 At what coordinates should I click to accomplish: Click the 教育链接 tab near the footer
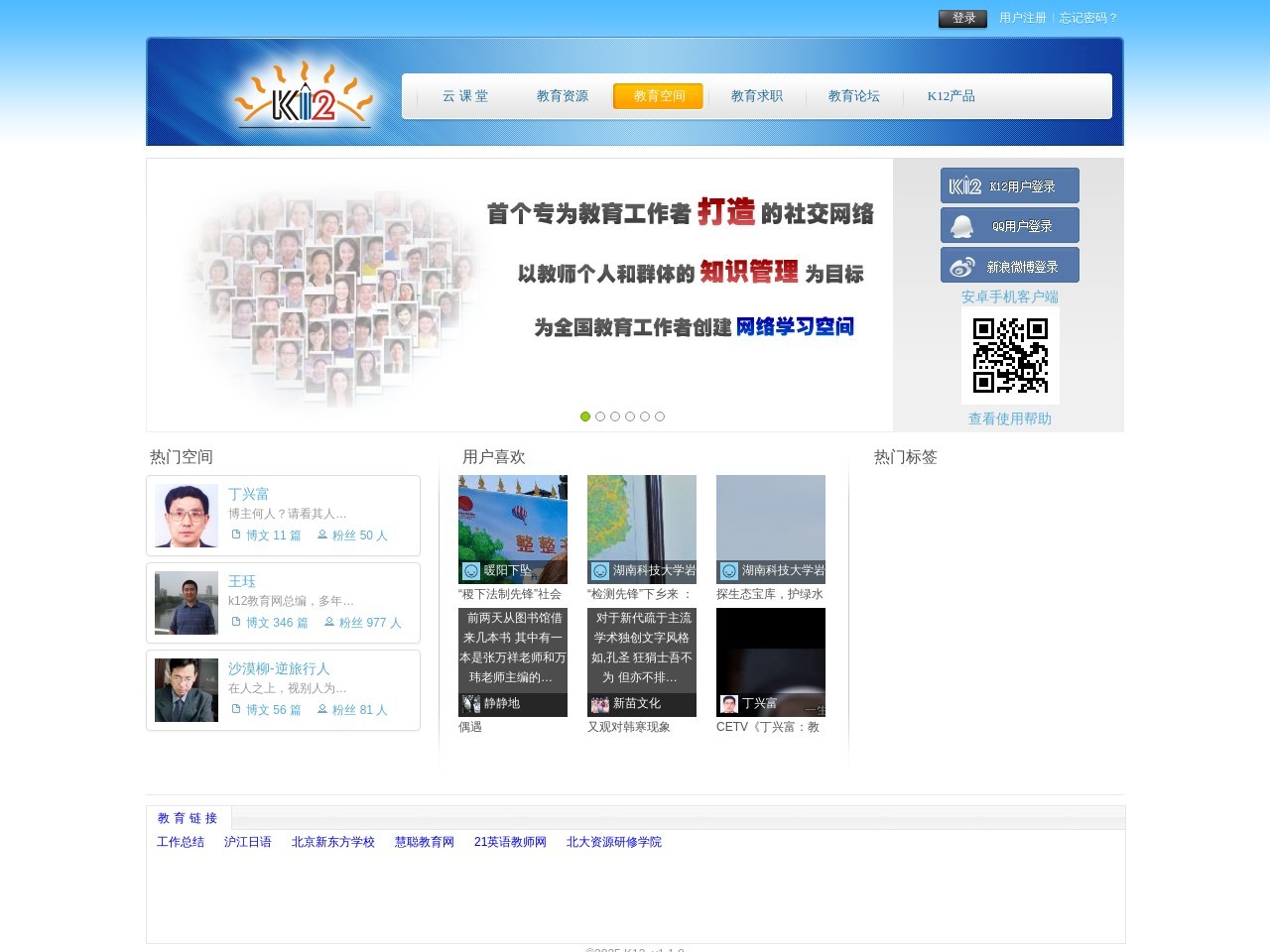(188, 817)
